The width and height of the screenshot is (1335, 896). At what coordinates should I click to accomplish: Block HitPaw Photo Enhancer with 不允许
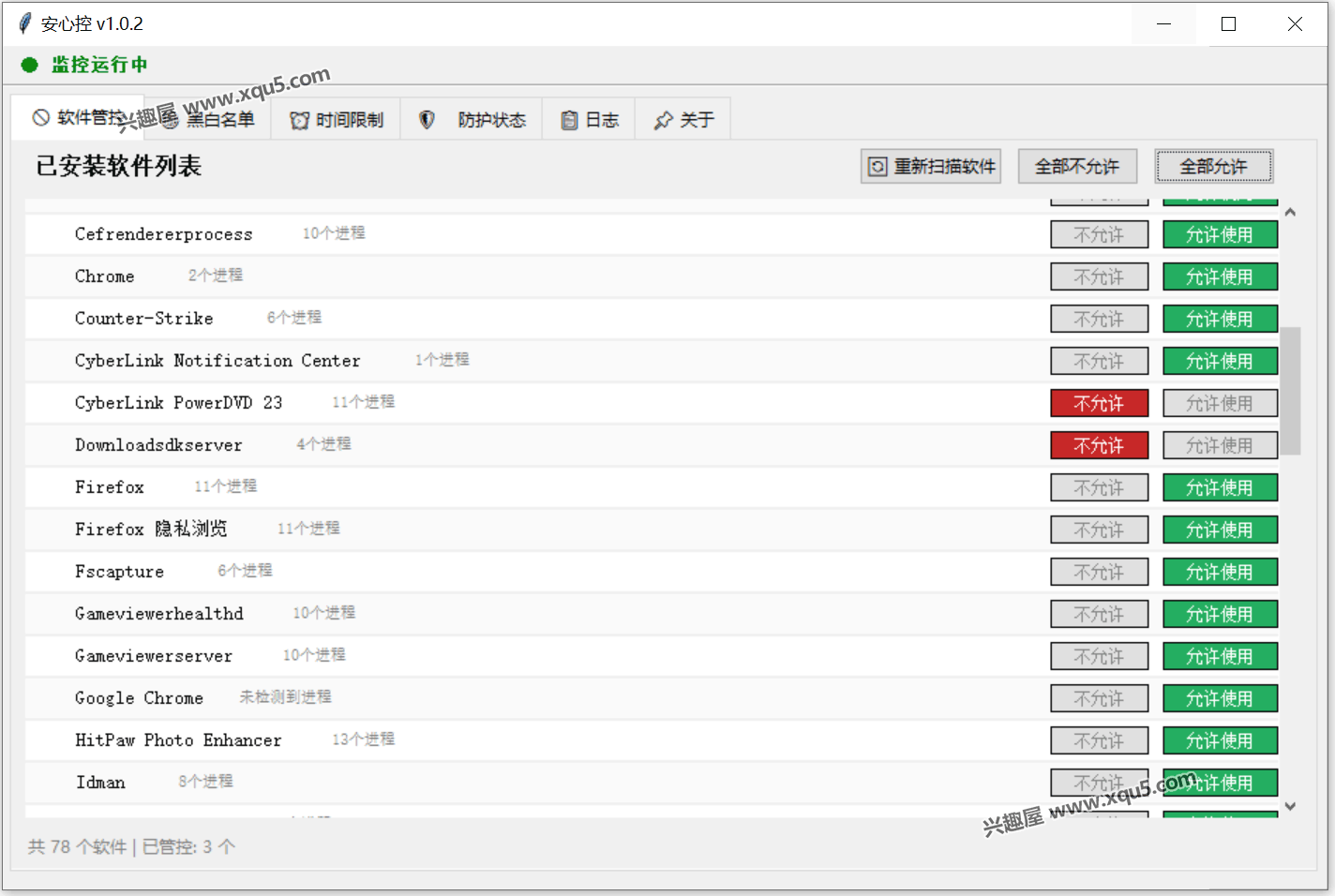coord(1099,740)
